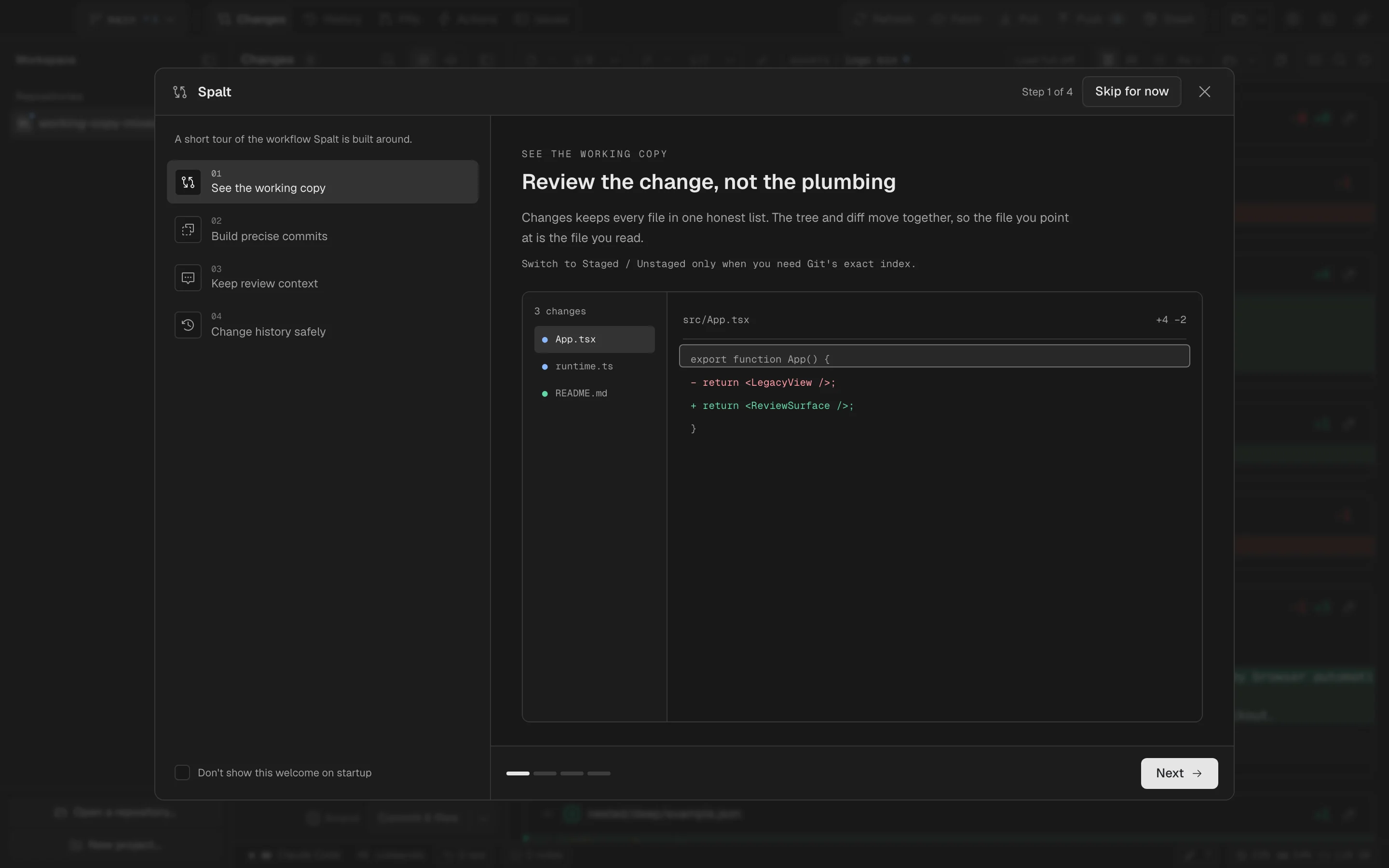Click the Step 1 of 4 label

(1047, 92)
